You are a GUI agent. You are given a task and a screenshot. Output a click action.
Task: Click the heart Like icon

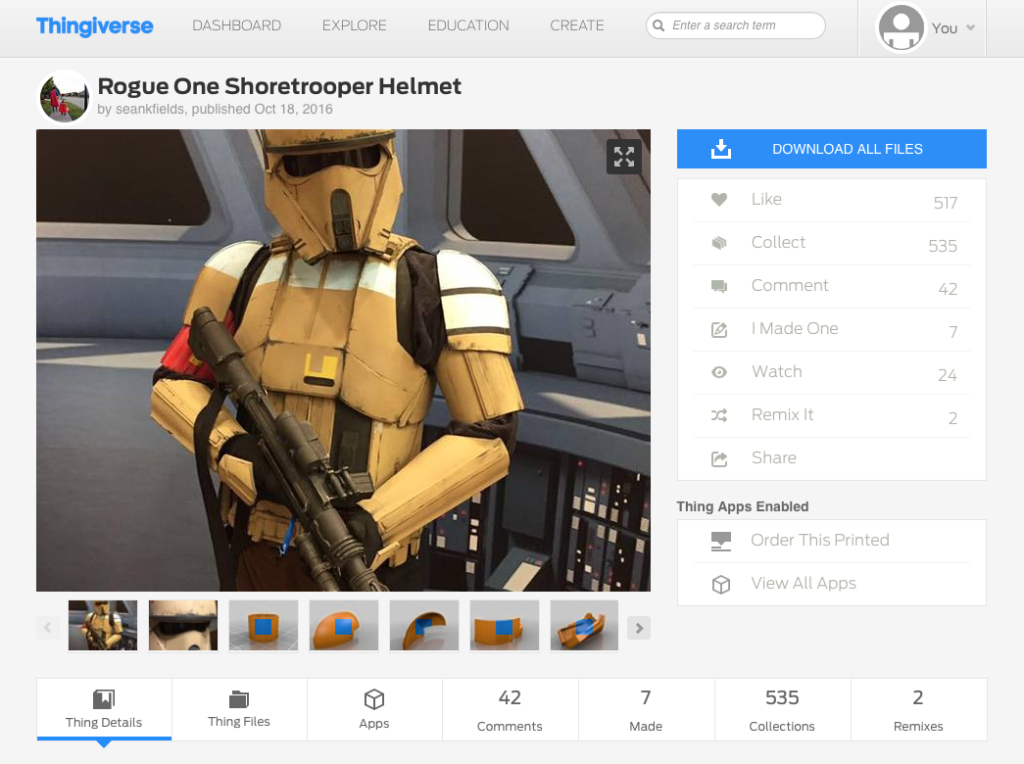719,200
